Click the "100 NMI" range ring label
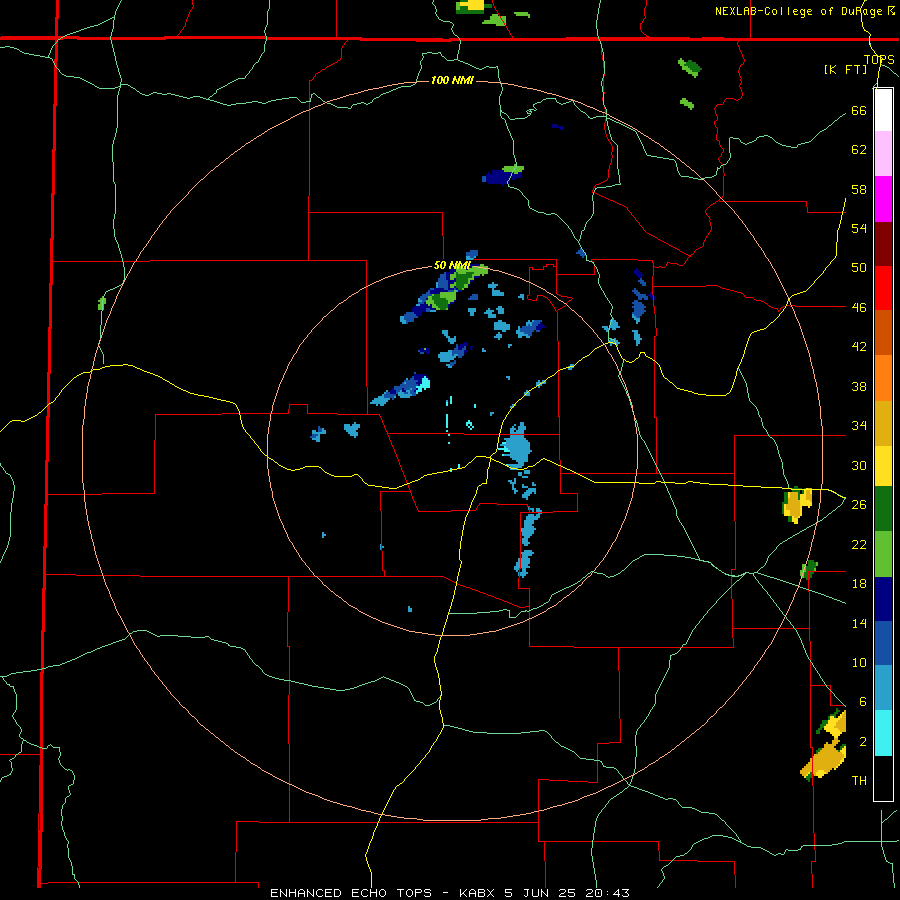 pyautogui.click(x=452, y=80)
